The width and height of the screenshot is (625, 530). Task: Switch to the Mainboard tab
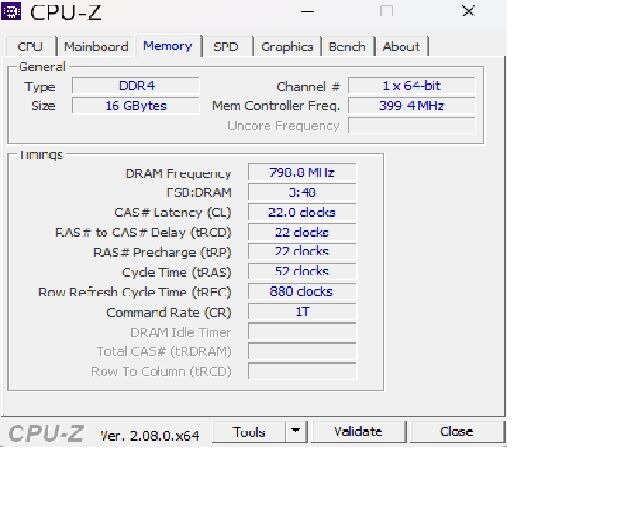point(96,47)
